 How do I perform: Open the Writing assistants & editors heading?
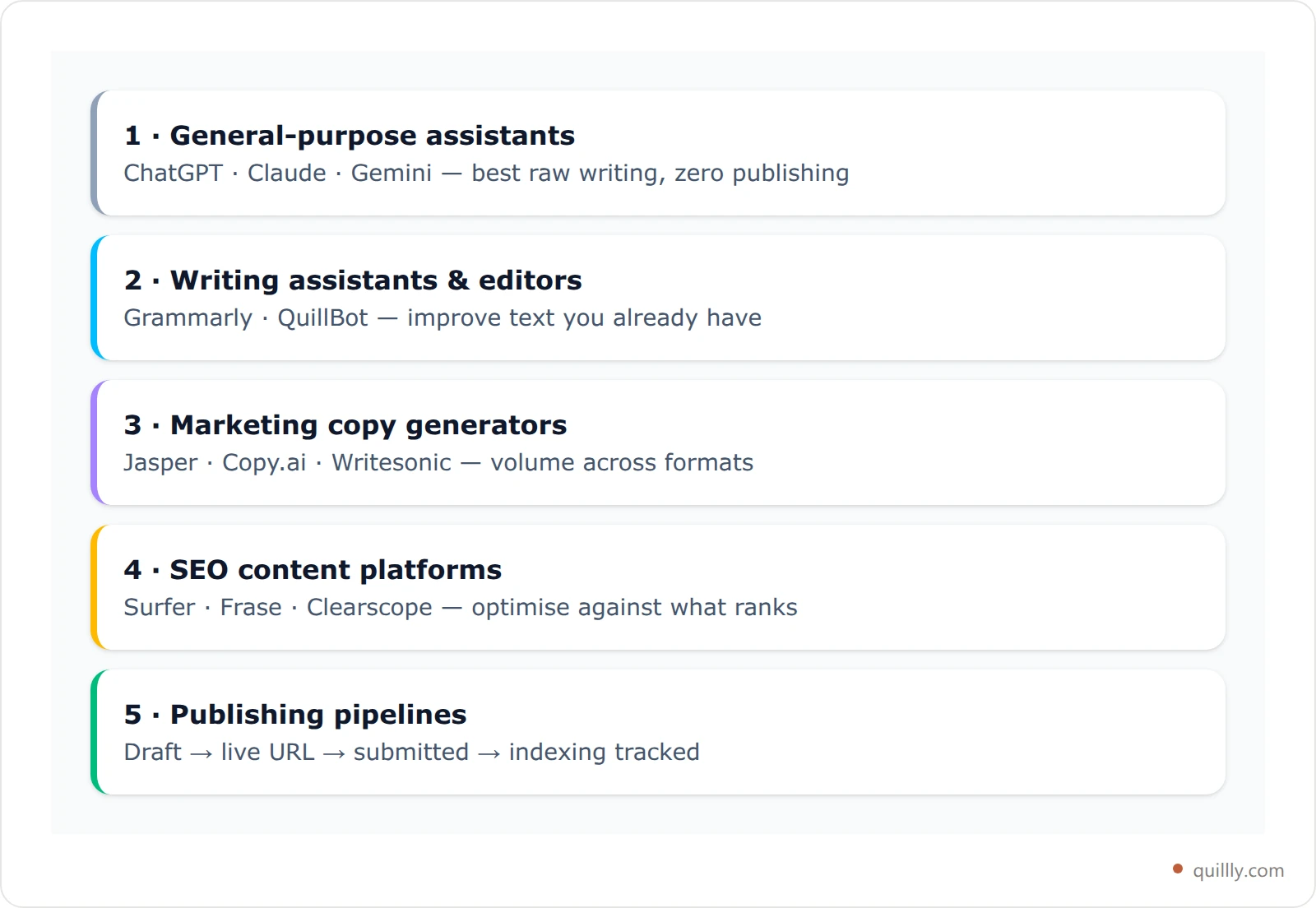tap(353, 280)
